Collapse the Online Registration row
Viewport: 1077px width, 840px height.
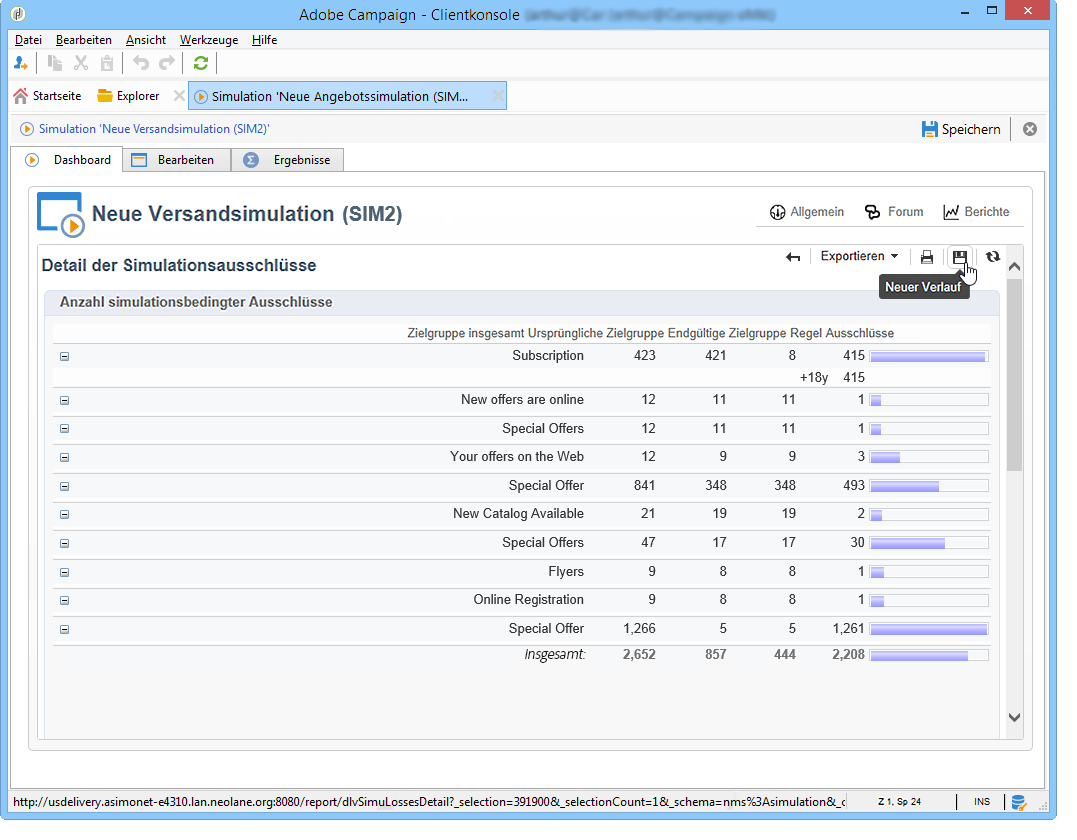click(65, 600)
